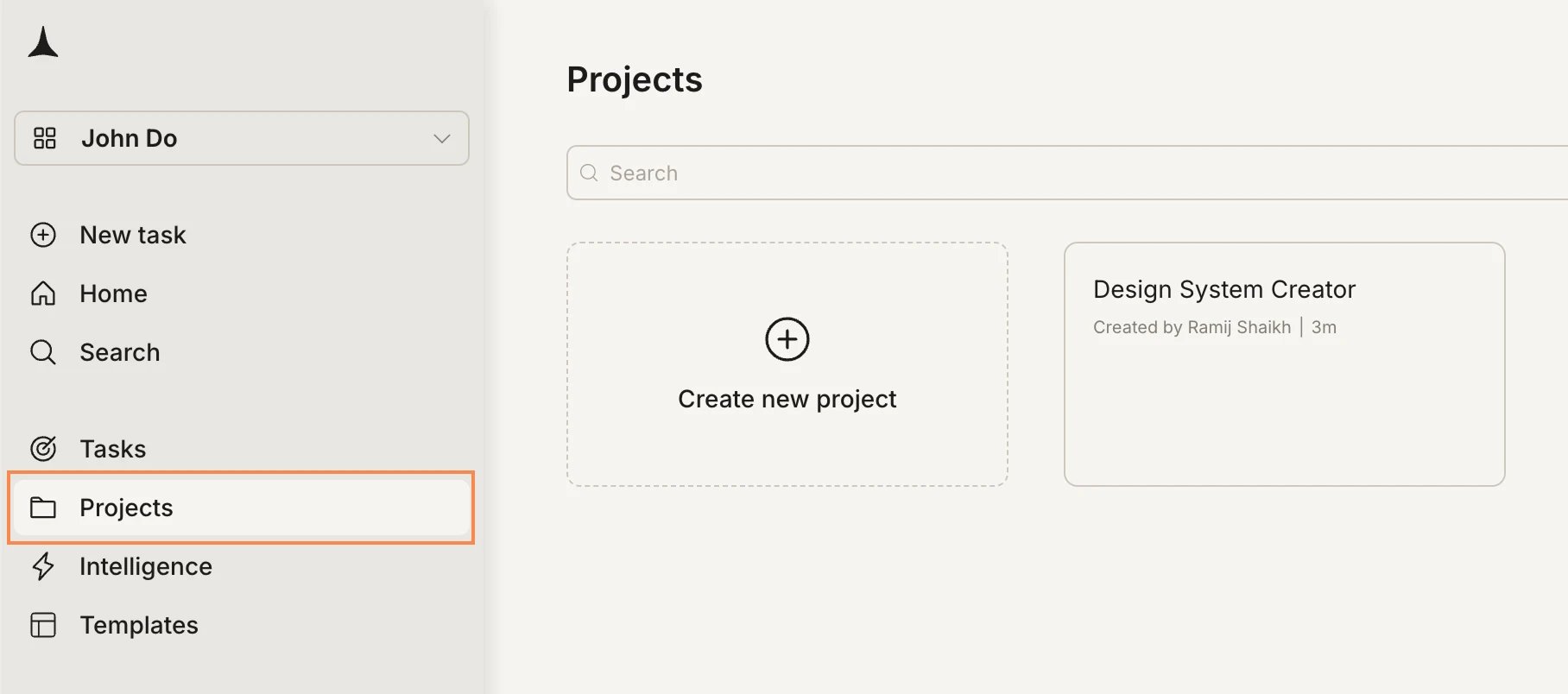
Task: Click the lightning bolt Intelligence icon
Action: 43,566
